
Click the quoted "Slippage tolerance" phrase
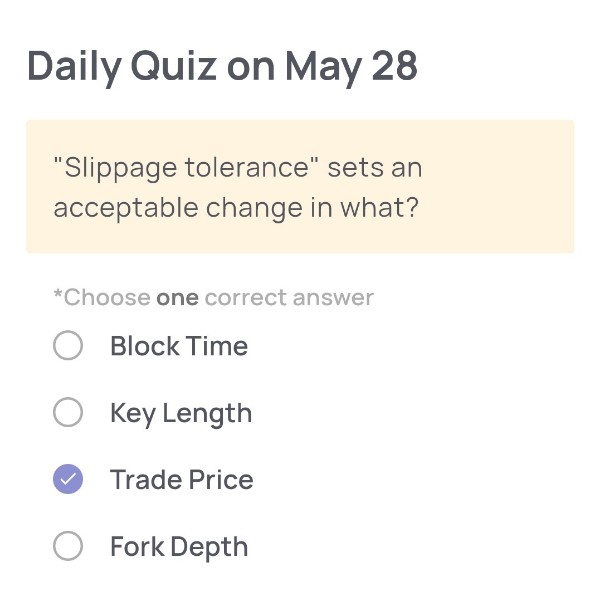point(190,167)
